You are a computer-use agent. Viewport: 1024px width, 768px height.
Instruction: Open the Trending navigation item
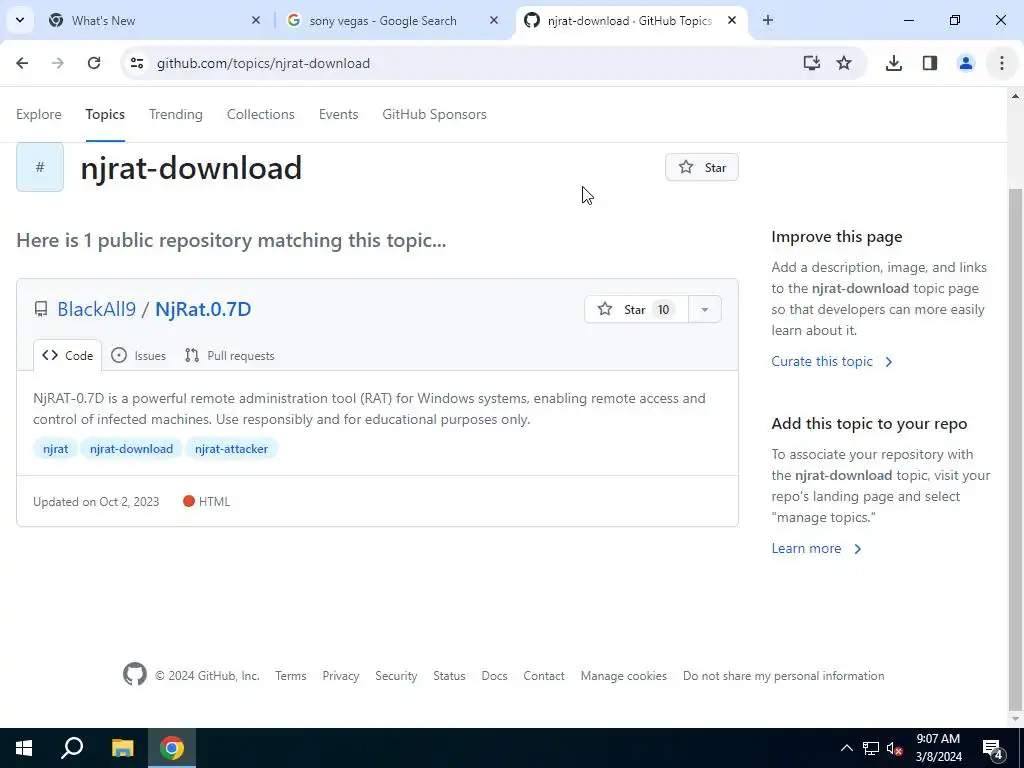tap(176, 114)
